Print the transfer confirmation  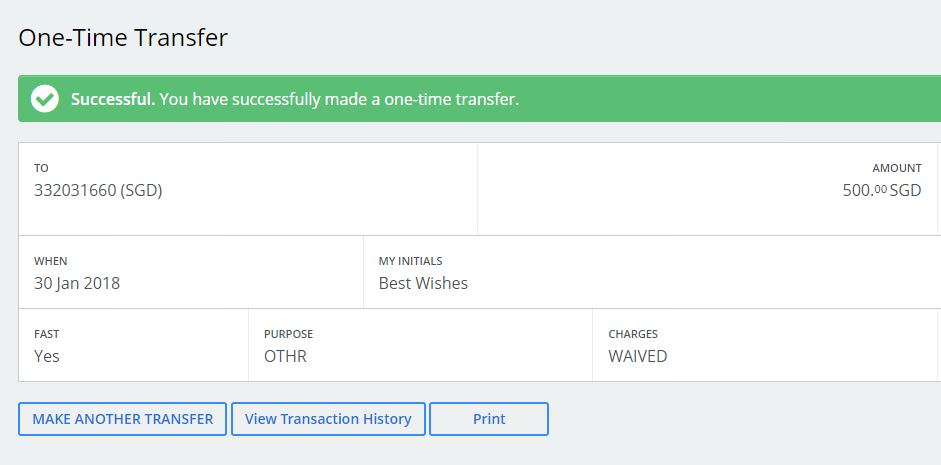click(x=489, y=419)
